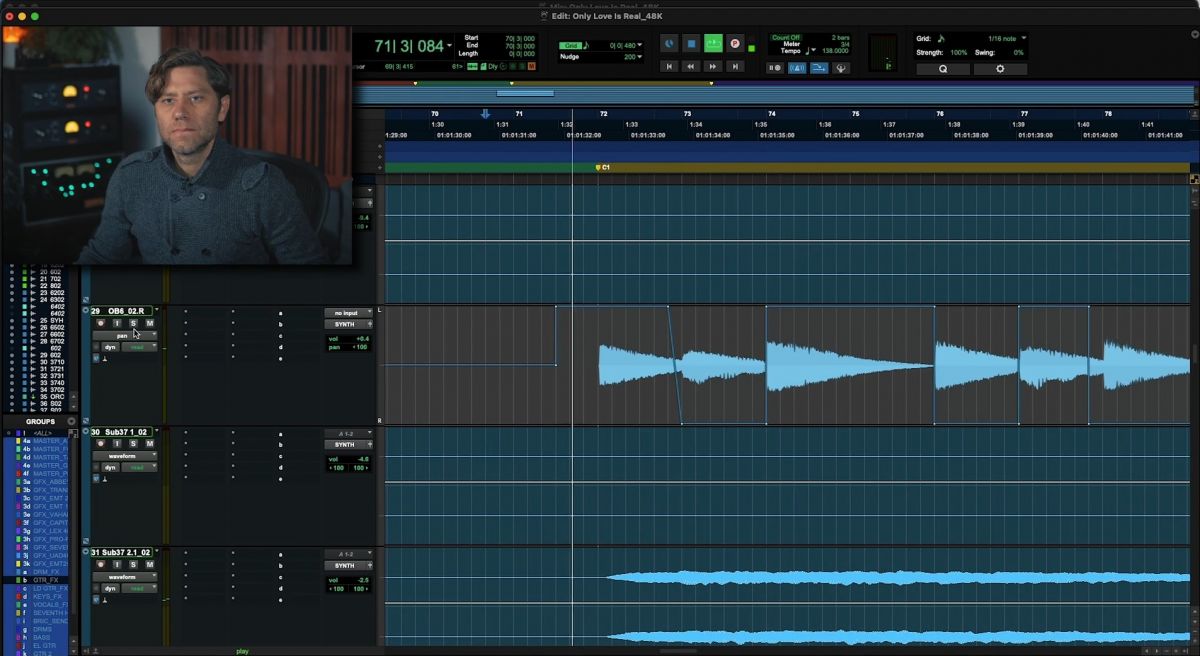Toggle MIDI Merge in the transport
The image size is (1200, 656).
coord(818,68)
